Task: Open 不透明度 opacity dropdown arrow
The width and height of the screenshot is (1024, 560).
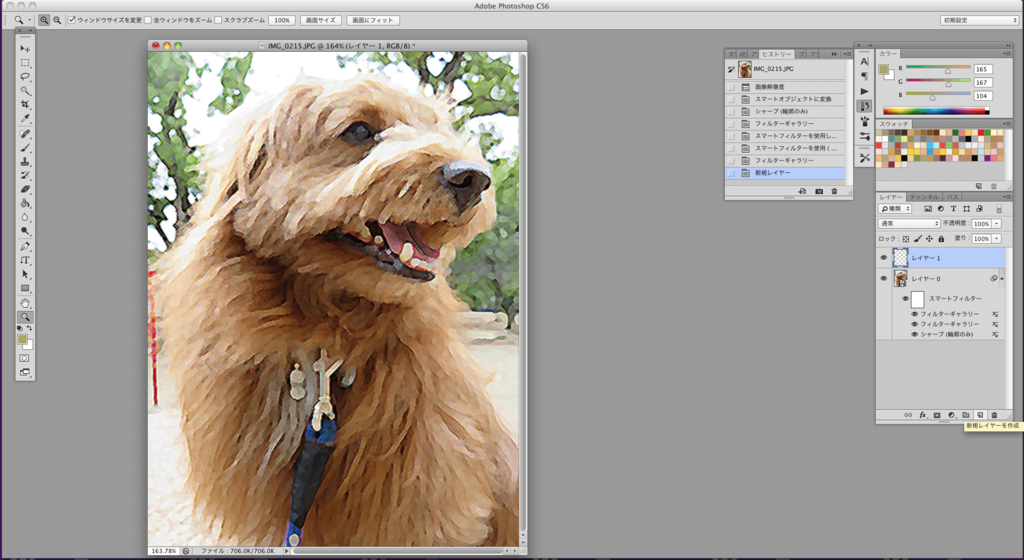Action: (x=997, y=223)
